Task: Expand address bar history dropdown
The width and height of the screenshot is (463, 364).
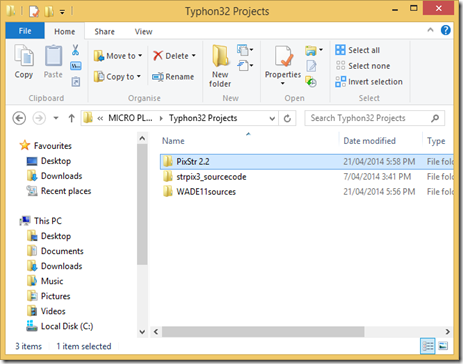Action: pos(272,118)
